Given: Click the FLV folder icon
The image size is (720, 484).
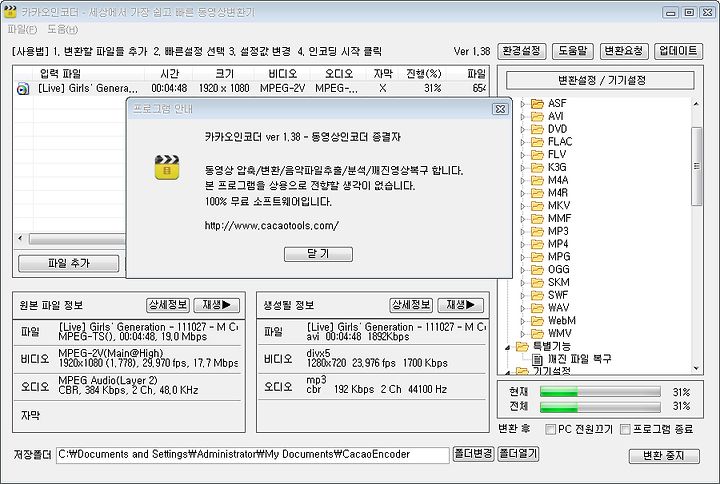Looking at the screenshot, I should tap(537, 155).
